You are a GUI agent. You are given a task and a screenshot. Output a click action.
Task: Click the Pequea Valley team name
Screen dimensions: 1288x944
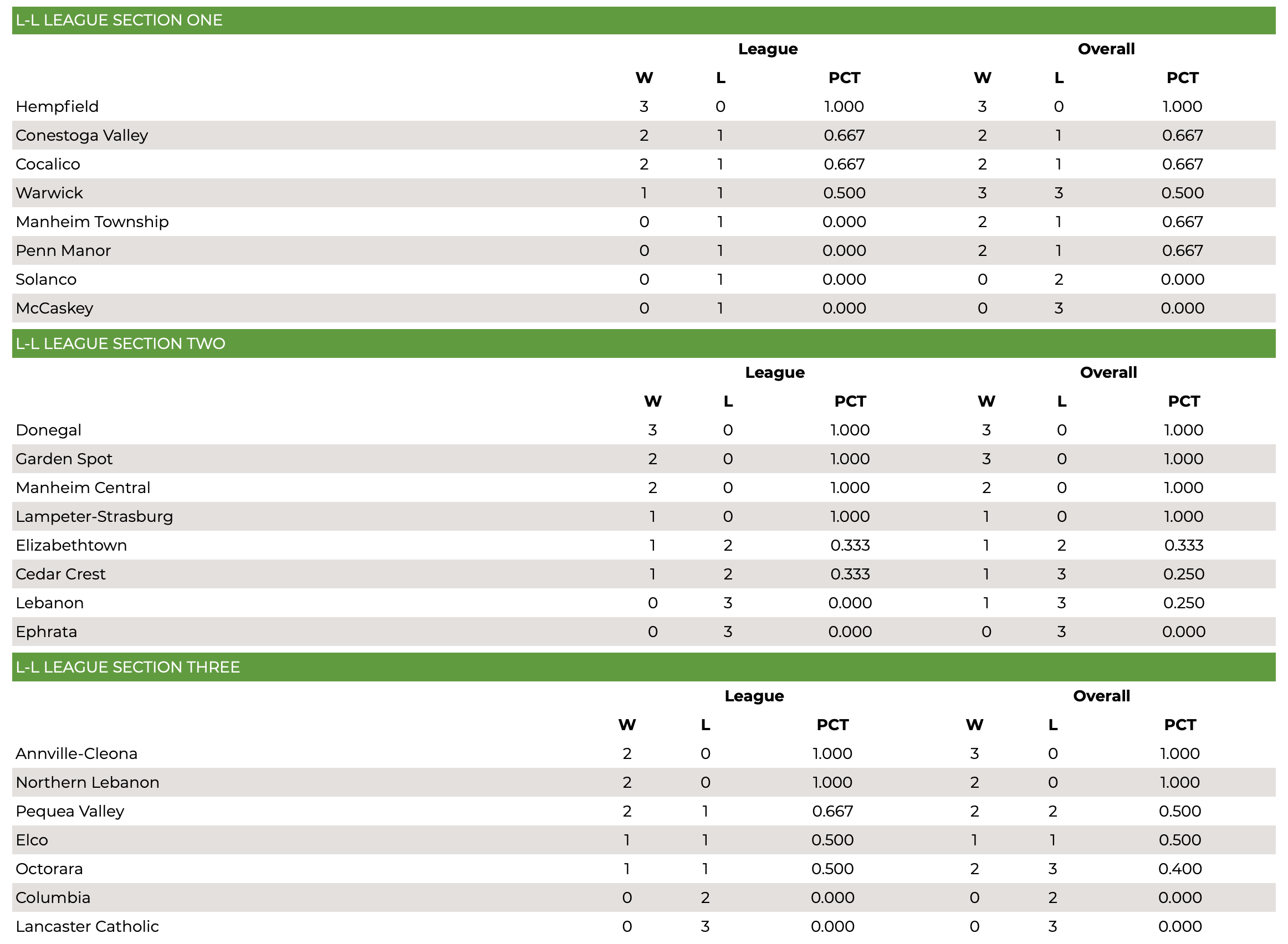[70, 811]
